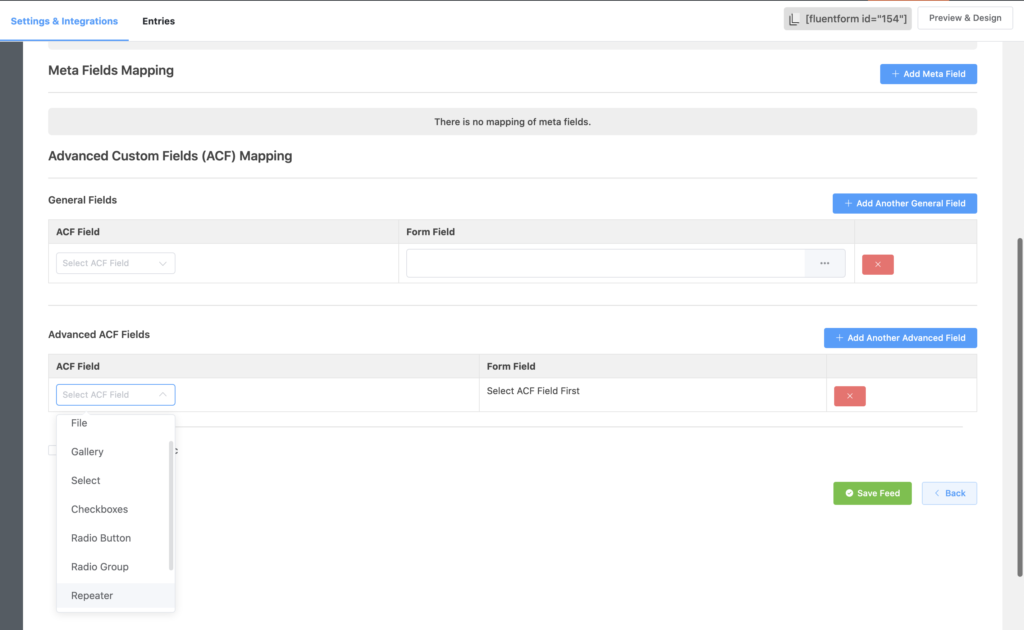
Task: Switch to the Entries tab
Action: click(158, 21)
